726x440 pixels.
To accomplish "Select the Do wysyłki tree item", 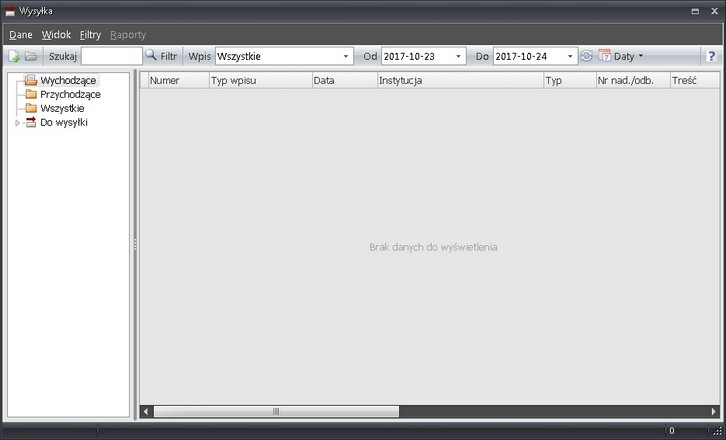I will click(x=64, y=122).
